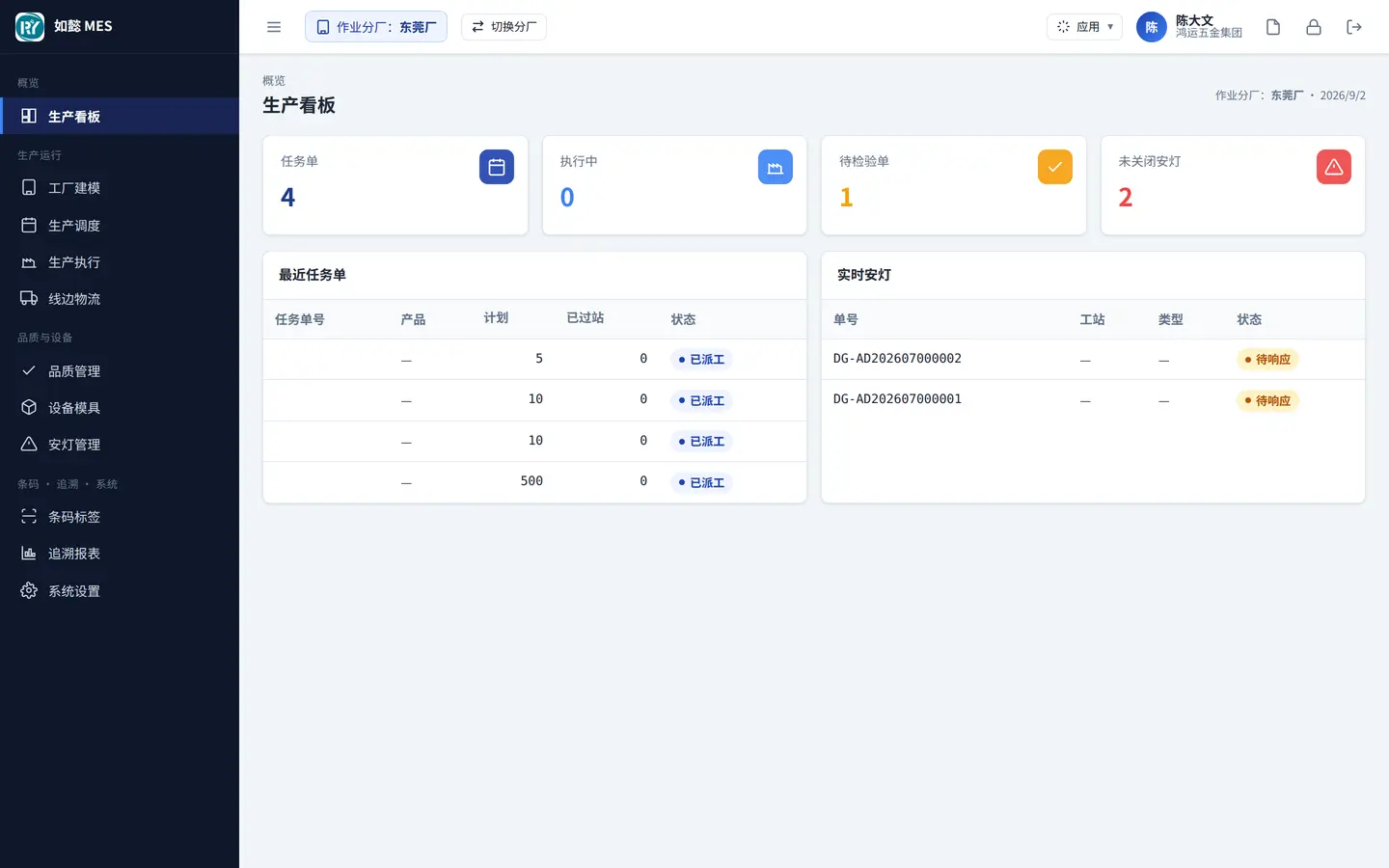Open 生产调度 menu item
Screen dimensions: 1389x868
[x=120, y=225]
